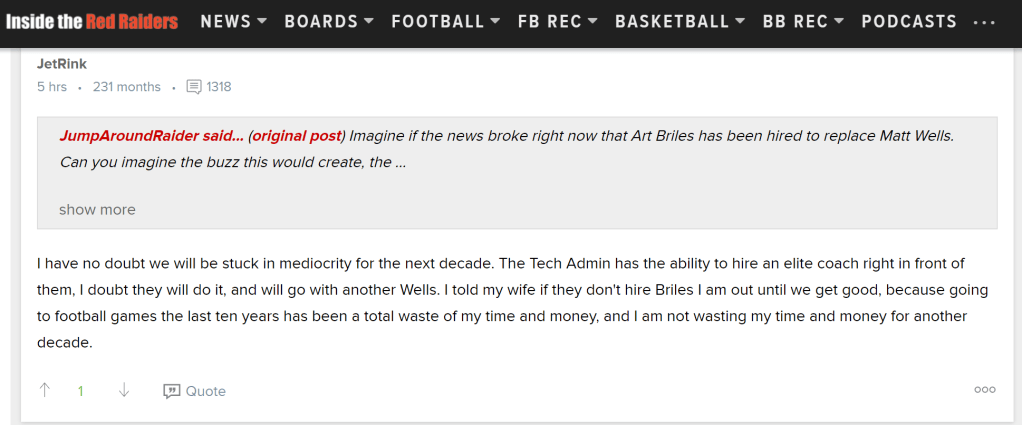This screenshot has width=1022, height=425.
Task: Open the post options ellipsis menu
Action: [x=984, y=390]
